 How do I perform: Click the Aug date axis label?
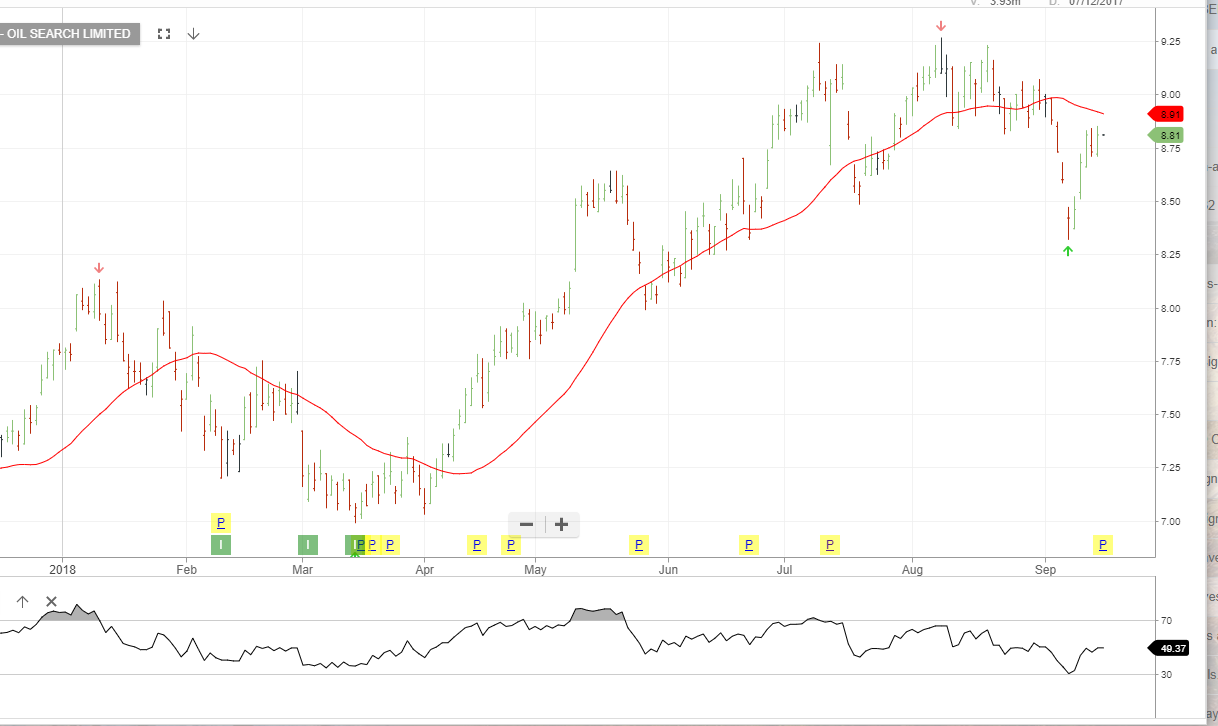(x=912, y=569)
